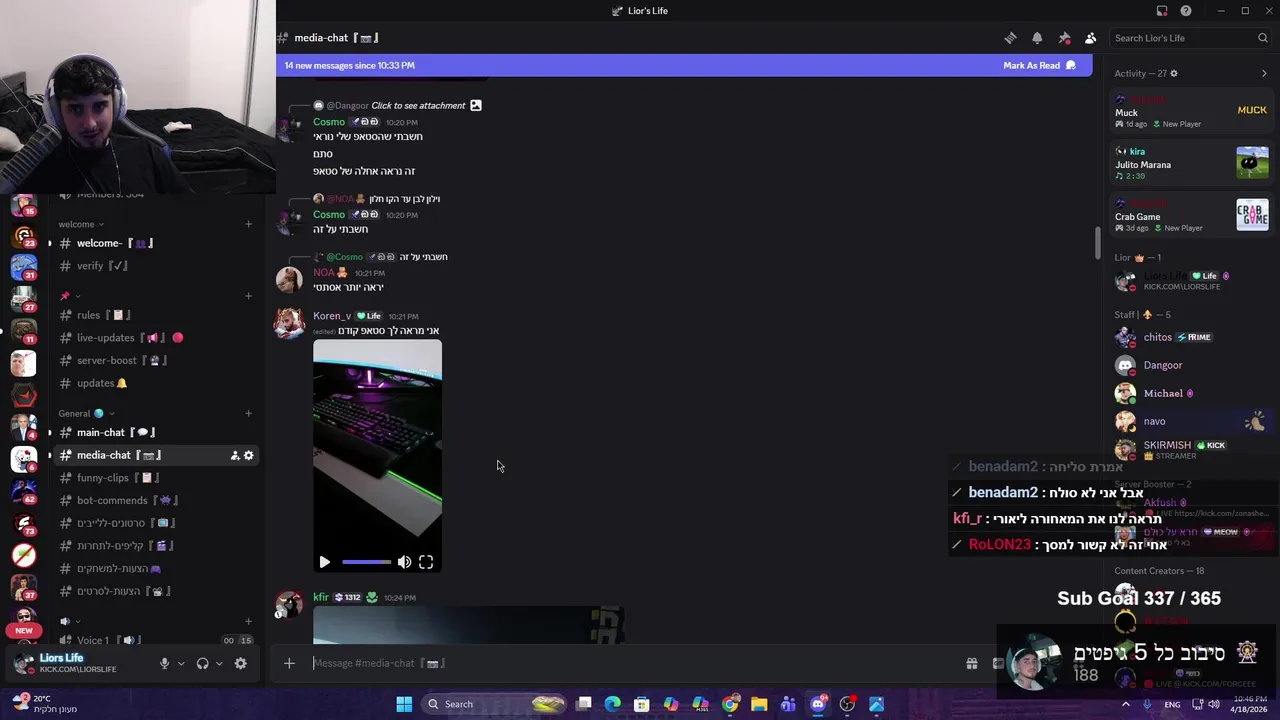Create channel in General category plus
1280x720 pixels.
249,413
